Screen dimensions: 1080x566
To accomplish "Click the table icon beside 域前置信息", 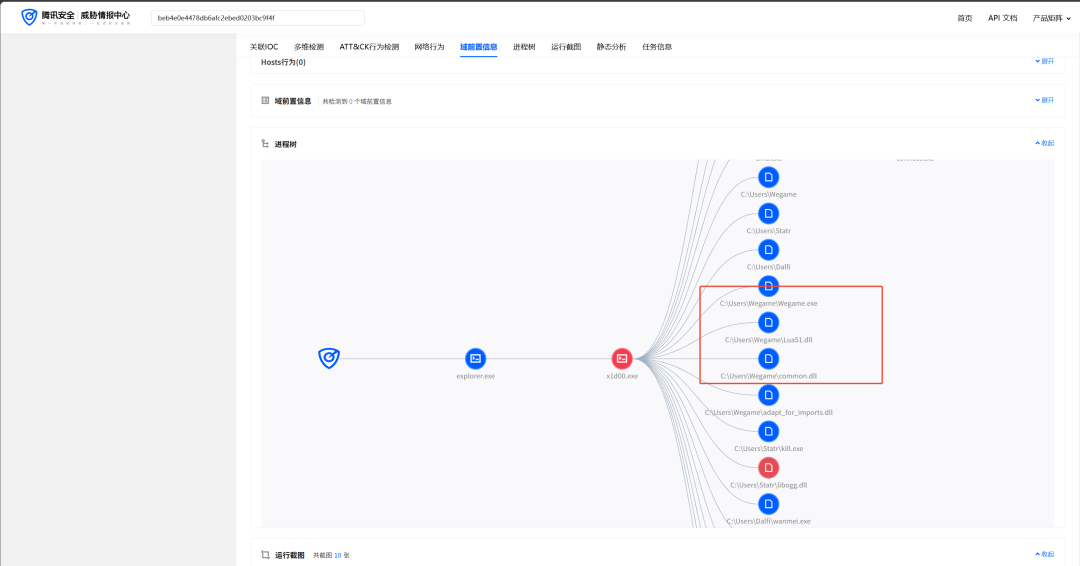I will (265, 101).
